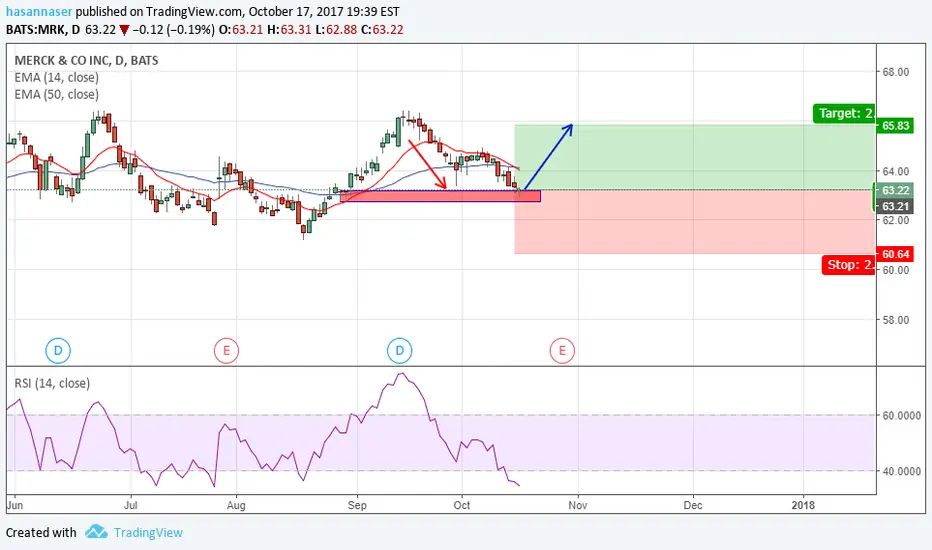
Task: Click the 63.22 current price tag
Action: pyautogui.click(x=895, y=190)
